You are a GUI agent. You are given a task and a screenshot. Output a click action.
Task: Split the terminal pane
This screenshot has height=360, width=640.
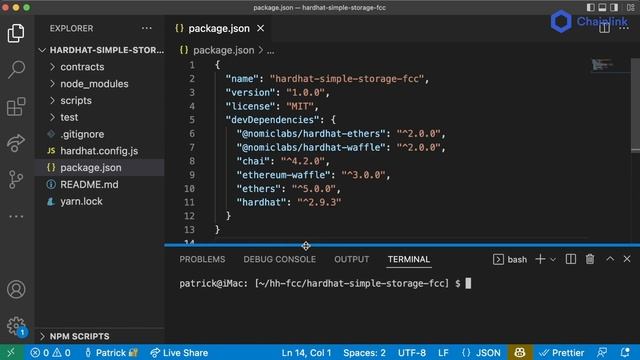pyautogui.click(x=571, y=259)
